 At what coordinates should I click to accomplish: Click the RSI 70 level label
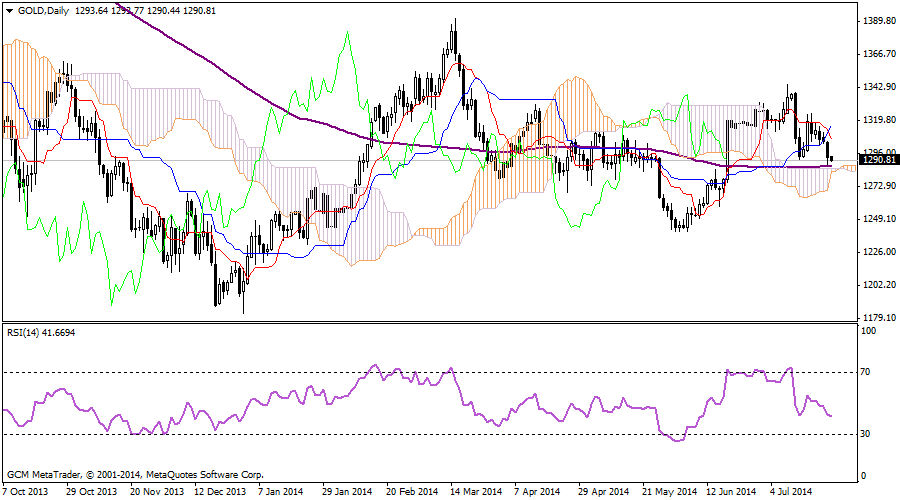pyautogui.click(x=866, y=372)
